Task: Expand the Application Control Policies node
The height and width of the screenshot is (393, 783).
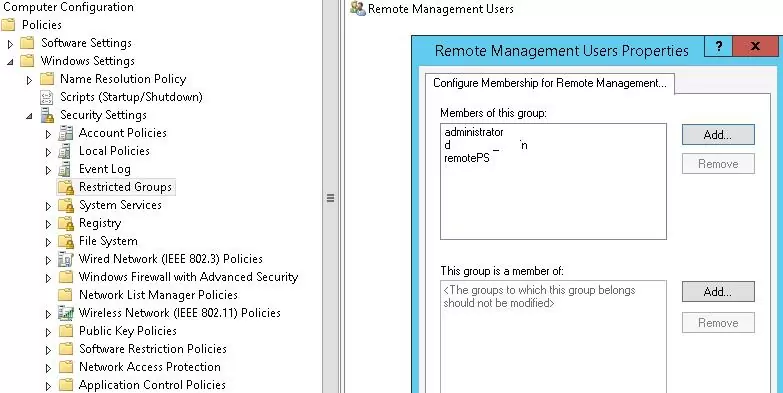Action: (x=48, y=386)
